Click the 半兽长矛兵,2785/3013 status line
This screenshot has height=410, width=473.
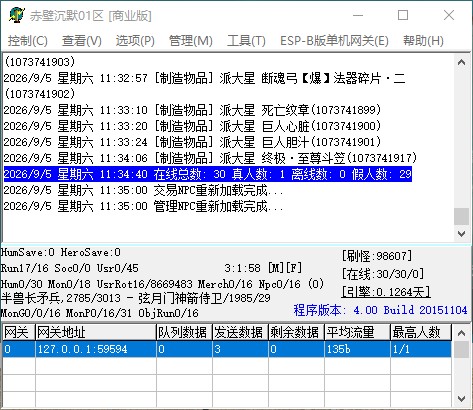point(135,298)
